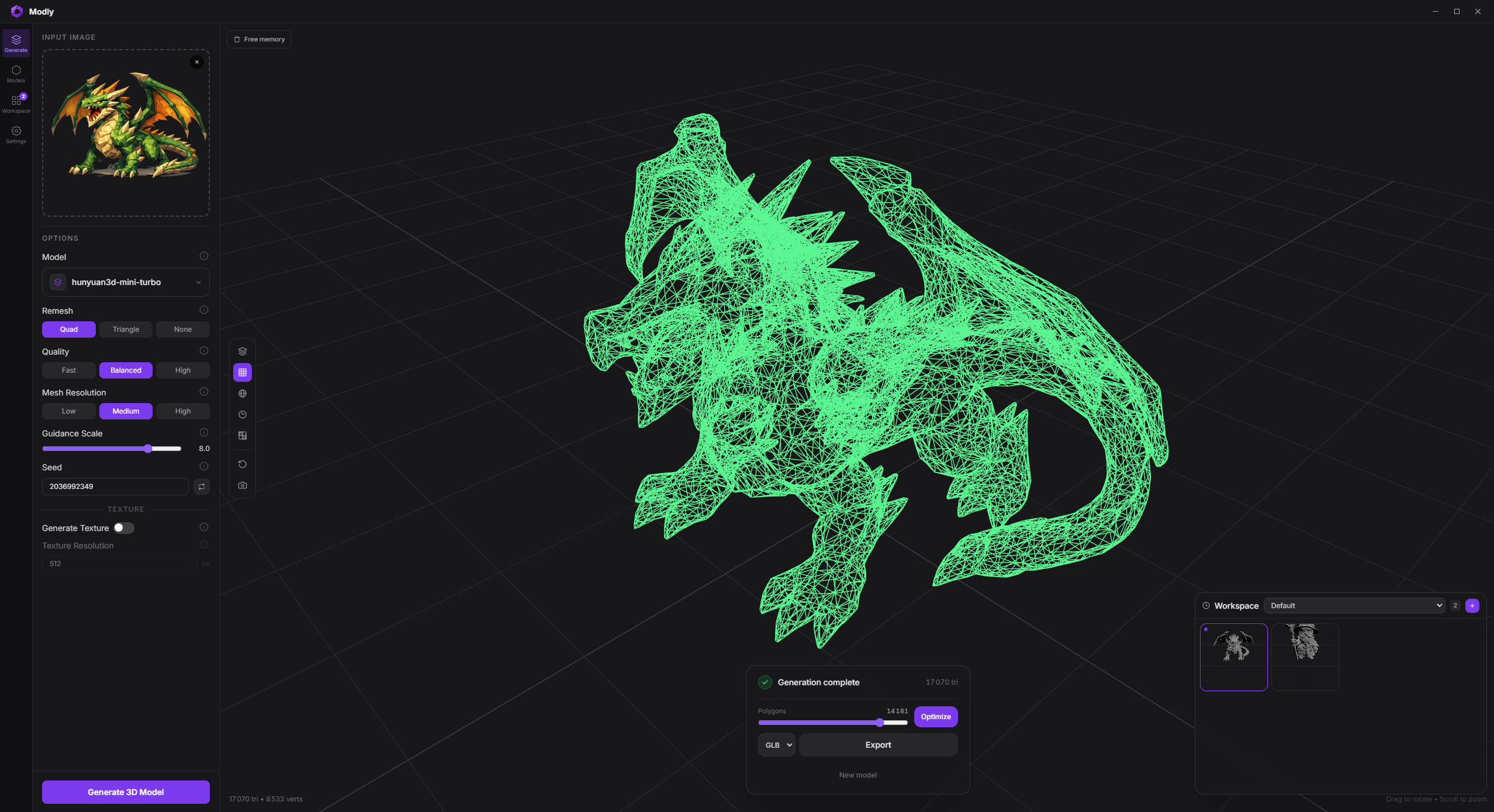This screenshot has height=812, width=1494.
Task: Enable the Generate Texture switch
Action: [x=123, y=528]
